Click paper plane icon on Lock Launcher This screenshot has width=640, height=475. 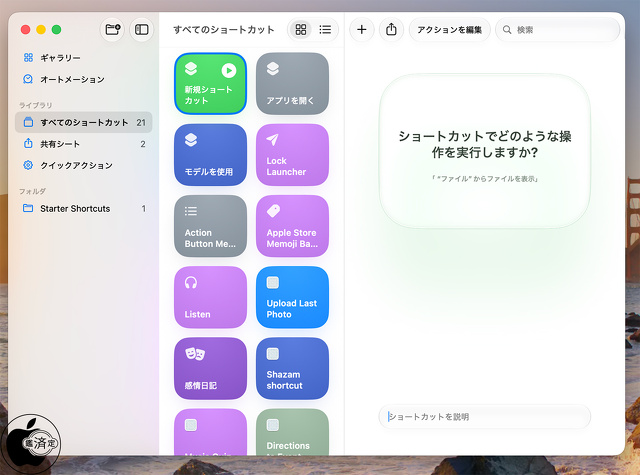pos(272,140)
